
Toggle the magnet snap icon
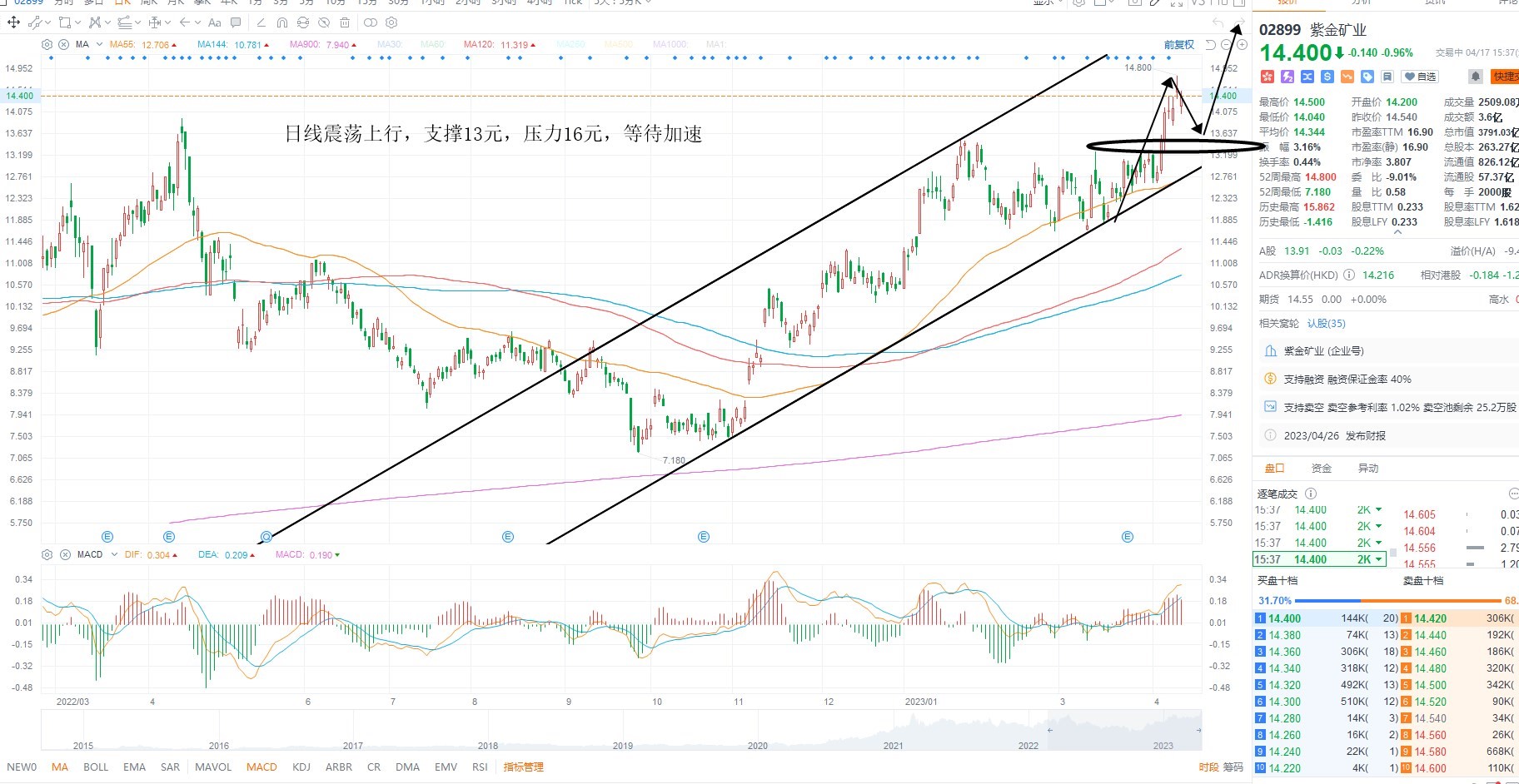281,22
